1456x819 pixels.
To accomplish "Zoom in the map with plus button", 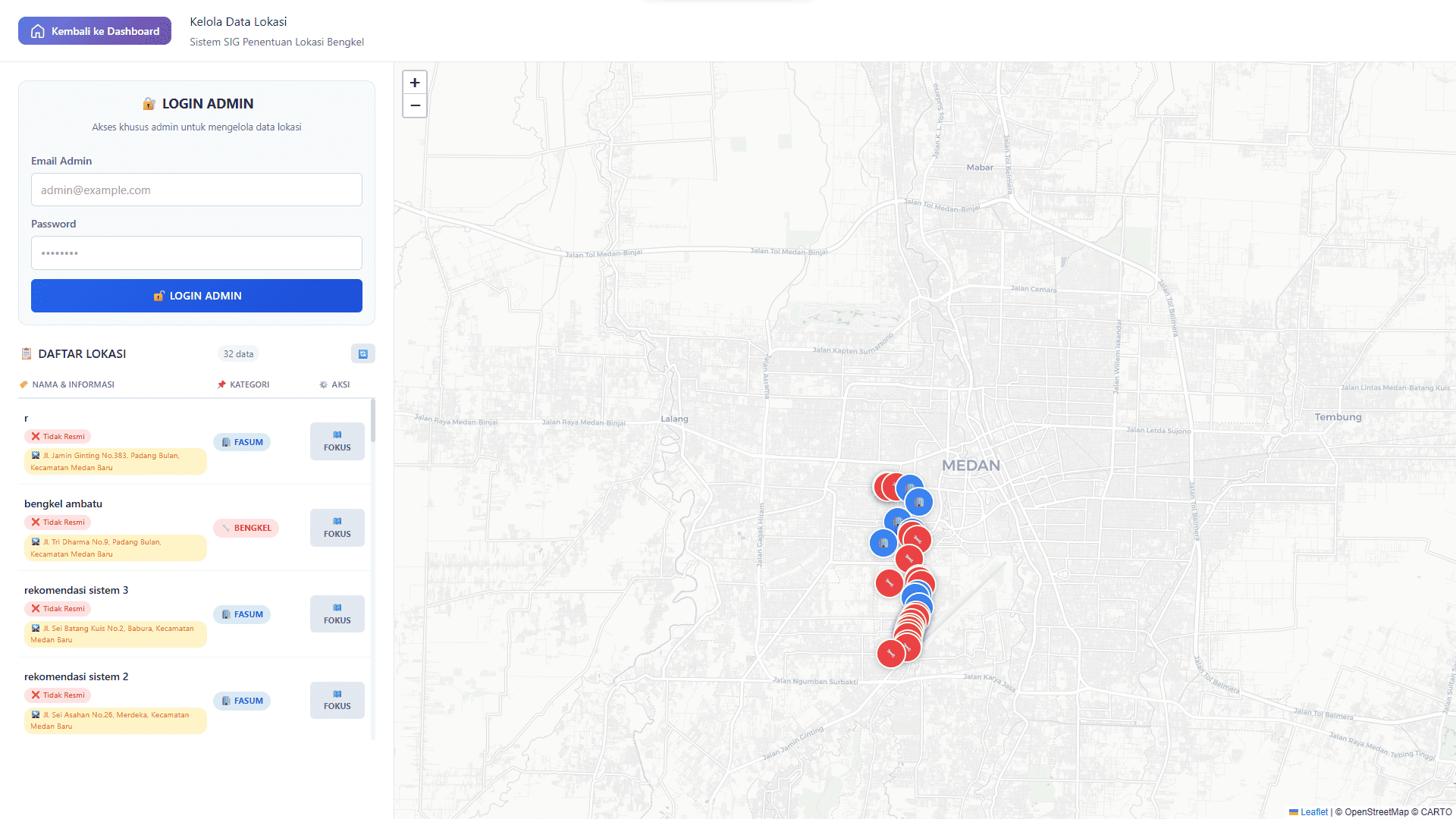I will click(x=415, y=83).
